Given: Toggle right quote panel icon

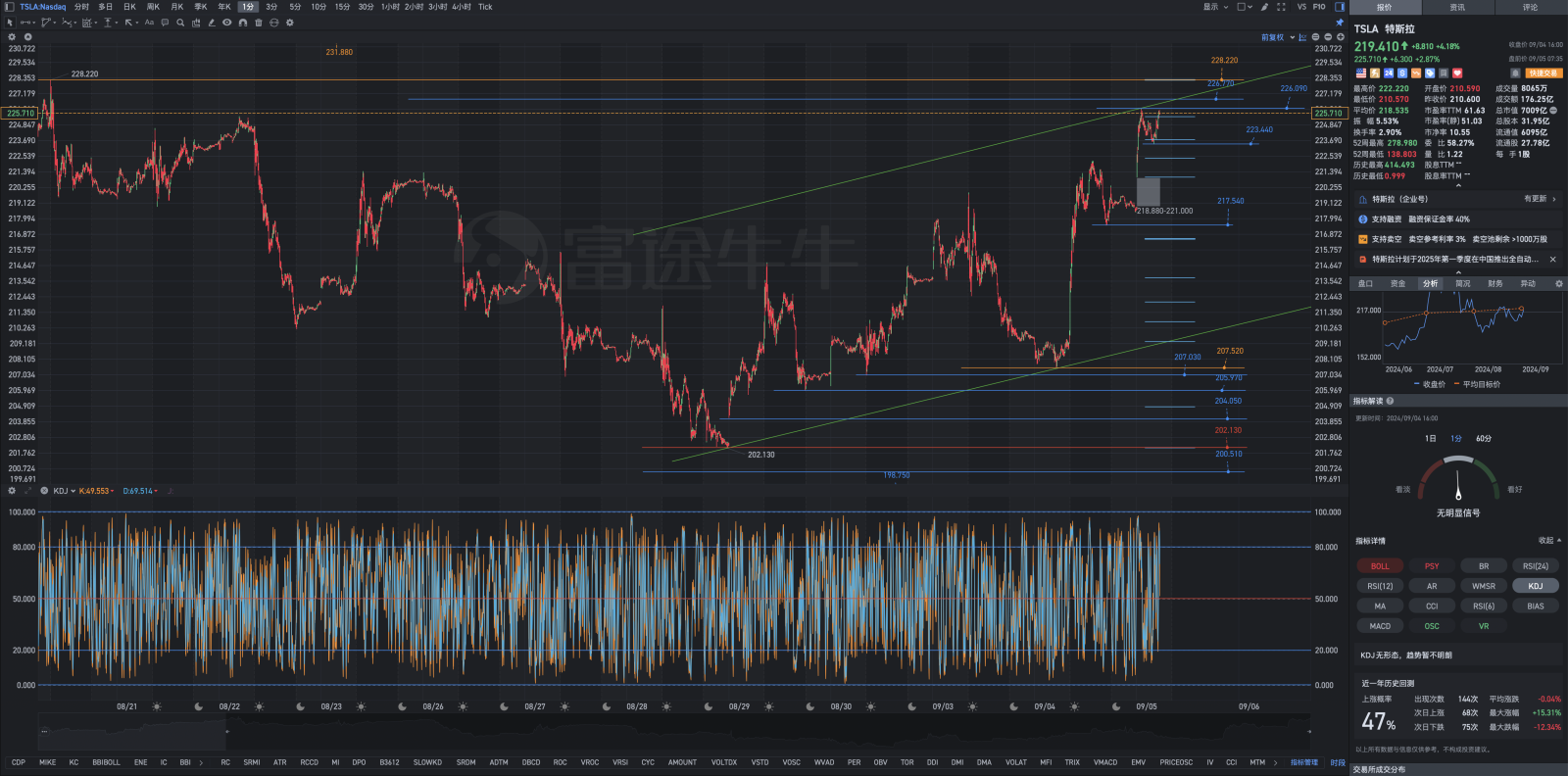Looking at the screenshot, I should [x=1340, y=7].
